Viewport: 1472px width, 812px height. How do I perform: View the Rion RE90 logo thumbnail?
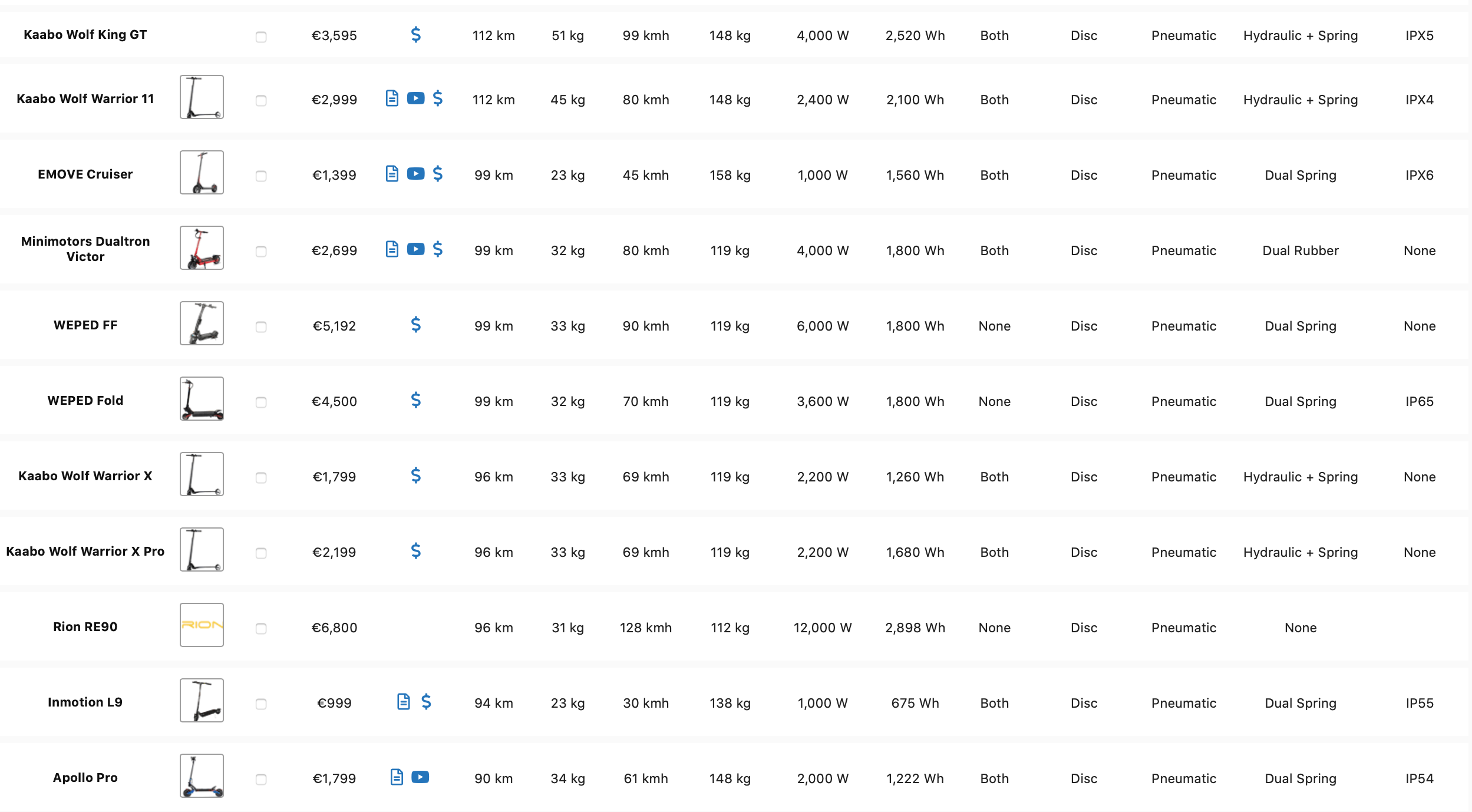point(202,625)
